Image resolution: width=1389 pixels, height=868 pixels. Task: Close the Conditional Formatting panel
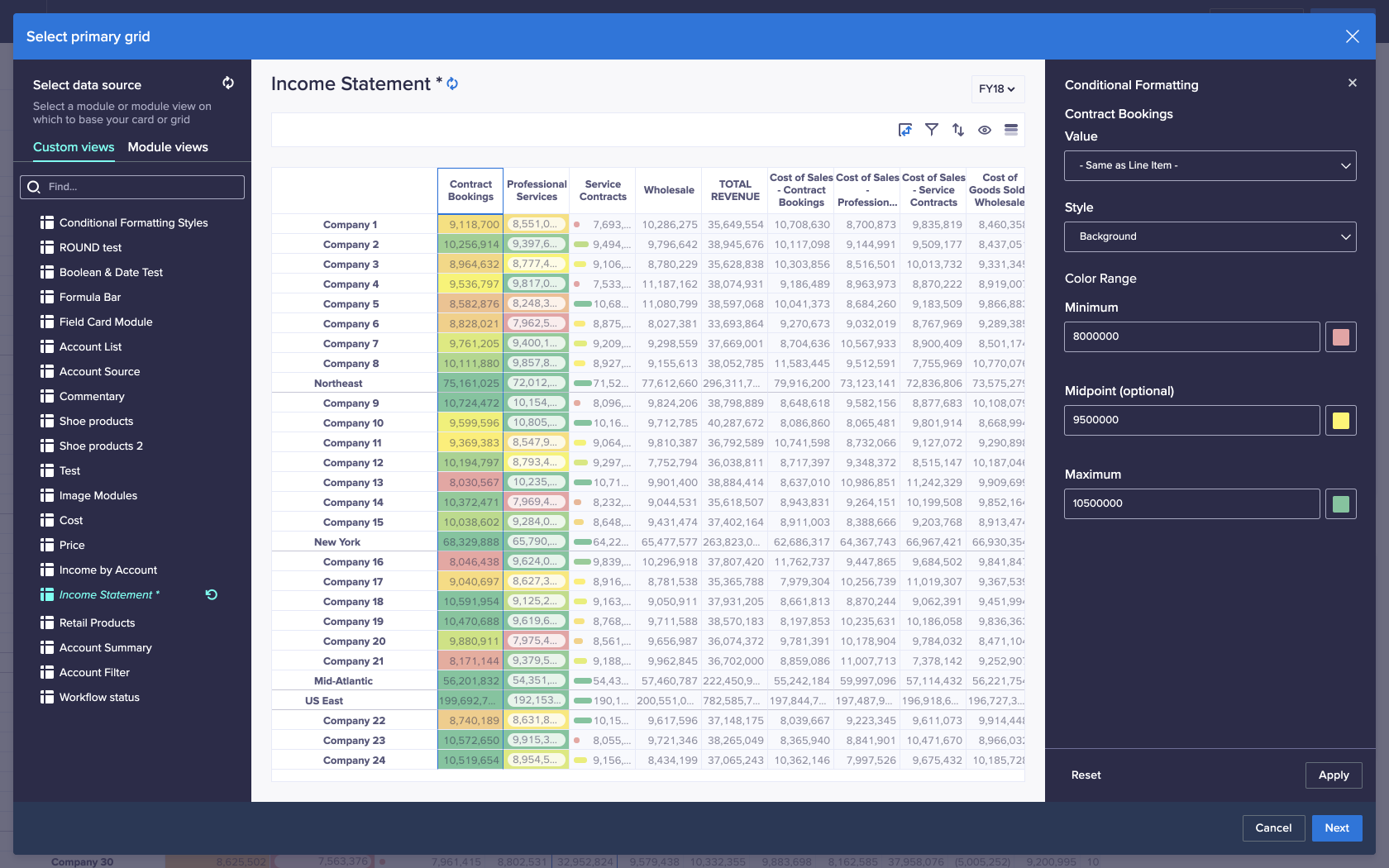pos(1353,83)
